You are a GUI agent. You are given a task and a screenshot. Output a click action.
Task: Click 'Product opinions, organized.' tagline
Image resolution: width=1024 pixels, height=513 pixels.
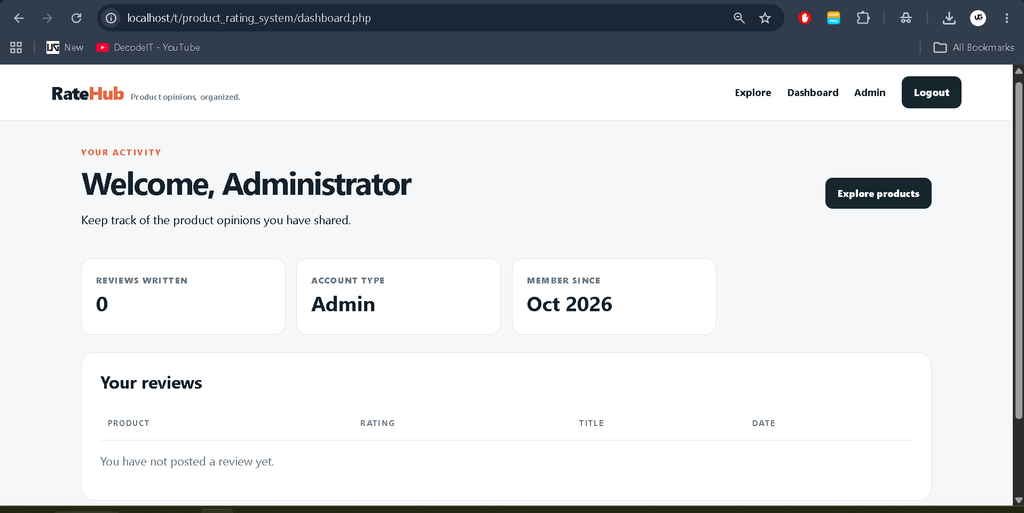point(185,97)
